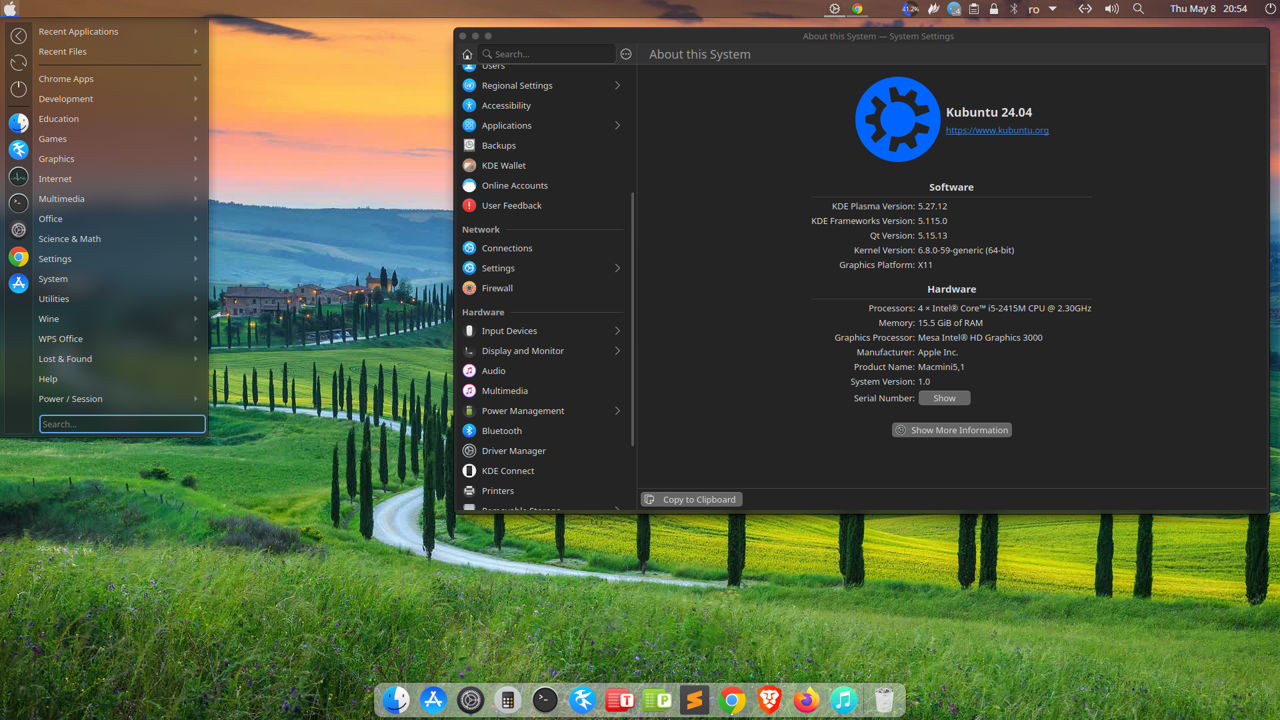Open the options menu icon beside the settings search
Screen dimensions: 1280x720
(x=626, y=54)
